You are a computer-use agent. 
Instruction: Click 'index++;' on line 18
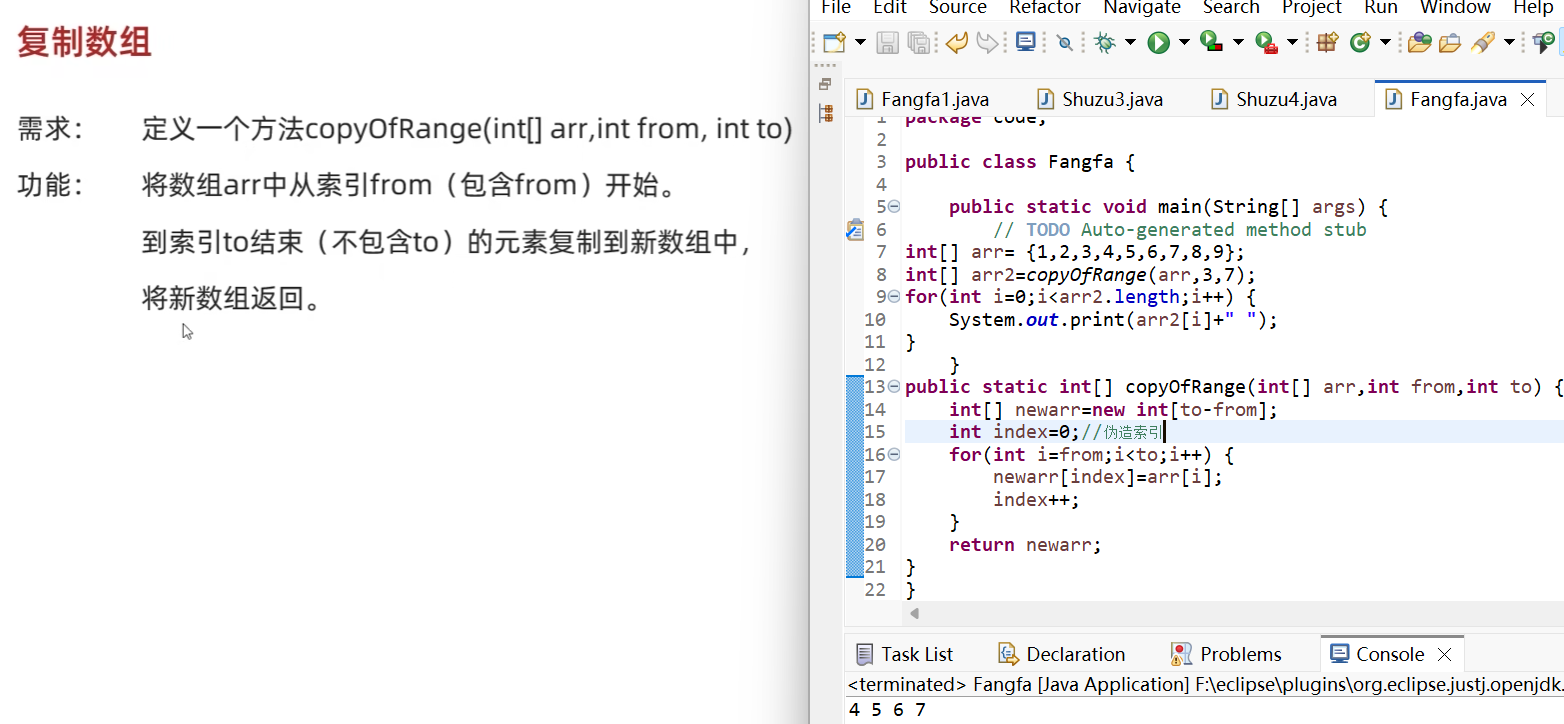(1036, 500)
